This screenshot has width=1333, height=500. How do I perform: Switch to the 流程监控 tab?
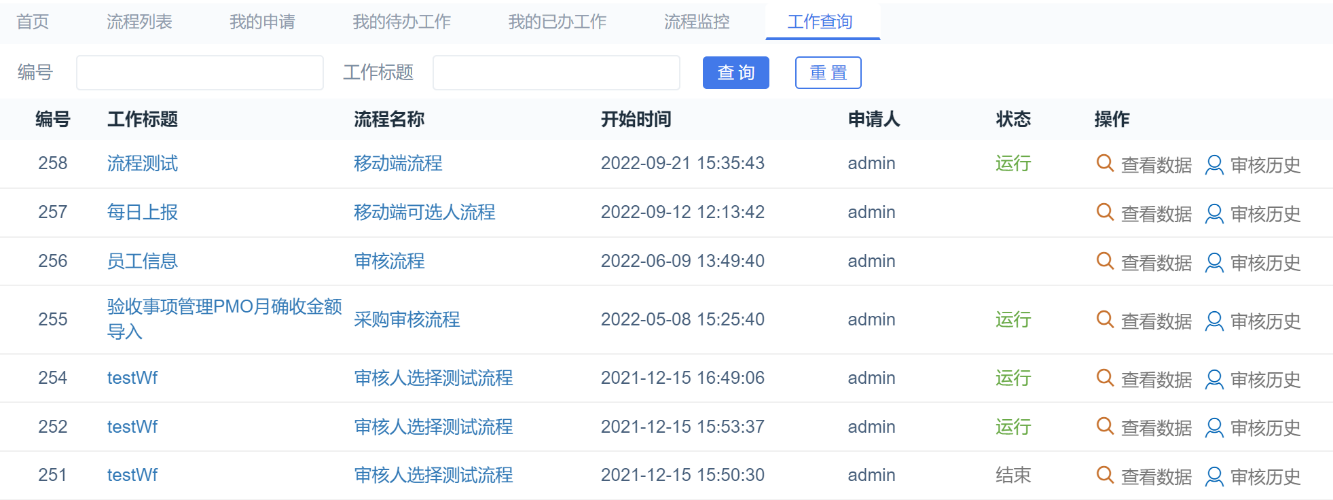click(696, 21)
